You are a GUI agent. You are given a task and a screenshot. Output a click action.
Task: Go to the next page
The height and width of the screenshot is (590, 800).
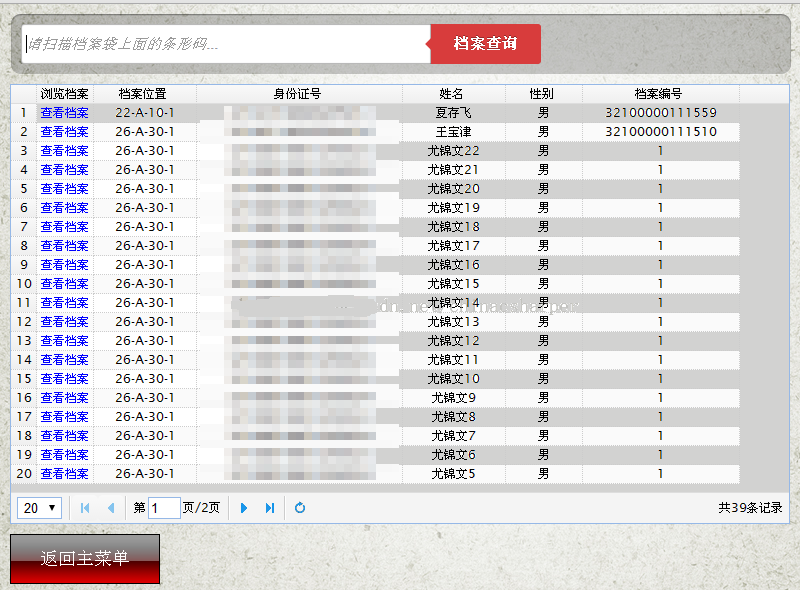(245, 508)
